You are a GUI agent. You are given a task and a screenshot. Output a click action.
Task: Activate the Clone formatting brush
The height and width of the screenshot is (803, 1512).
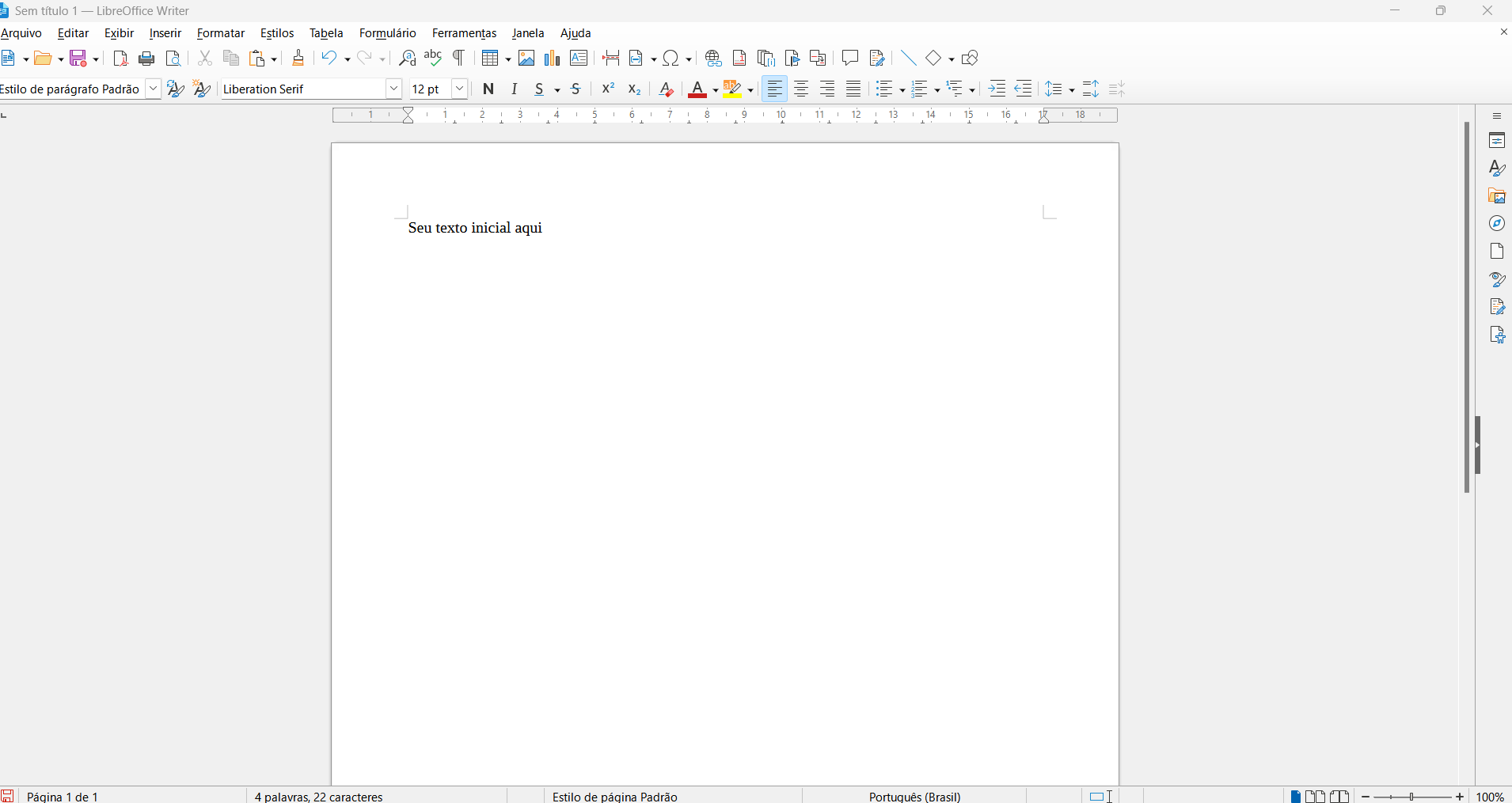pyautogui.click(x=298, y=58)
